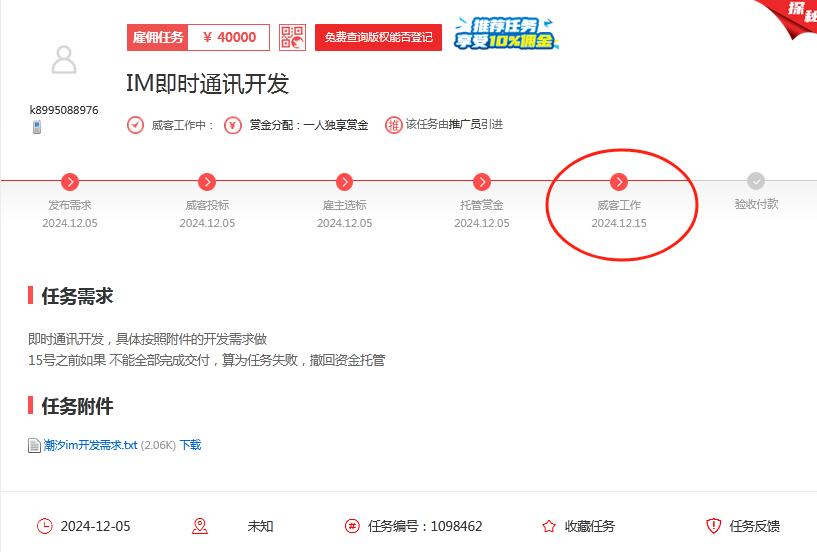Select the 威客工作 step marker

619,182
